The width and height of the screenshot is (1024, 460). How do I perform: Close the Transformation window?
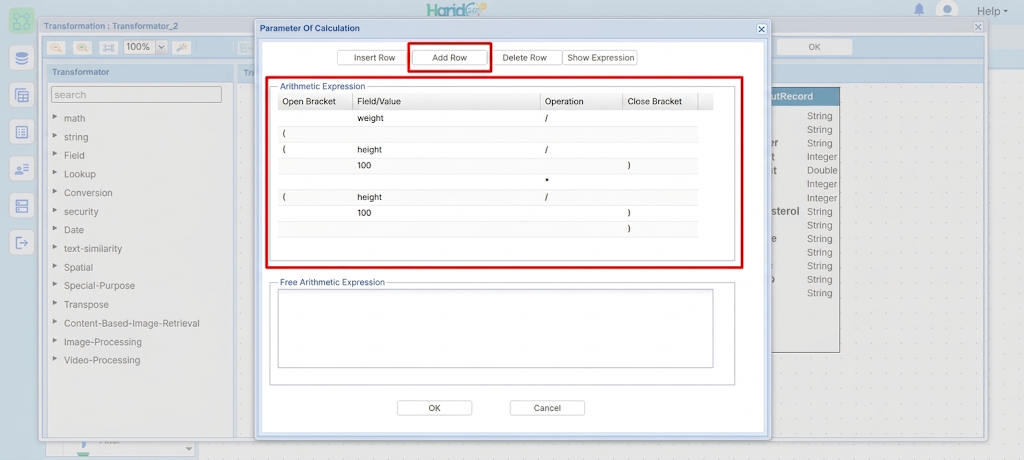click(x=978, y=27)
